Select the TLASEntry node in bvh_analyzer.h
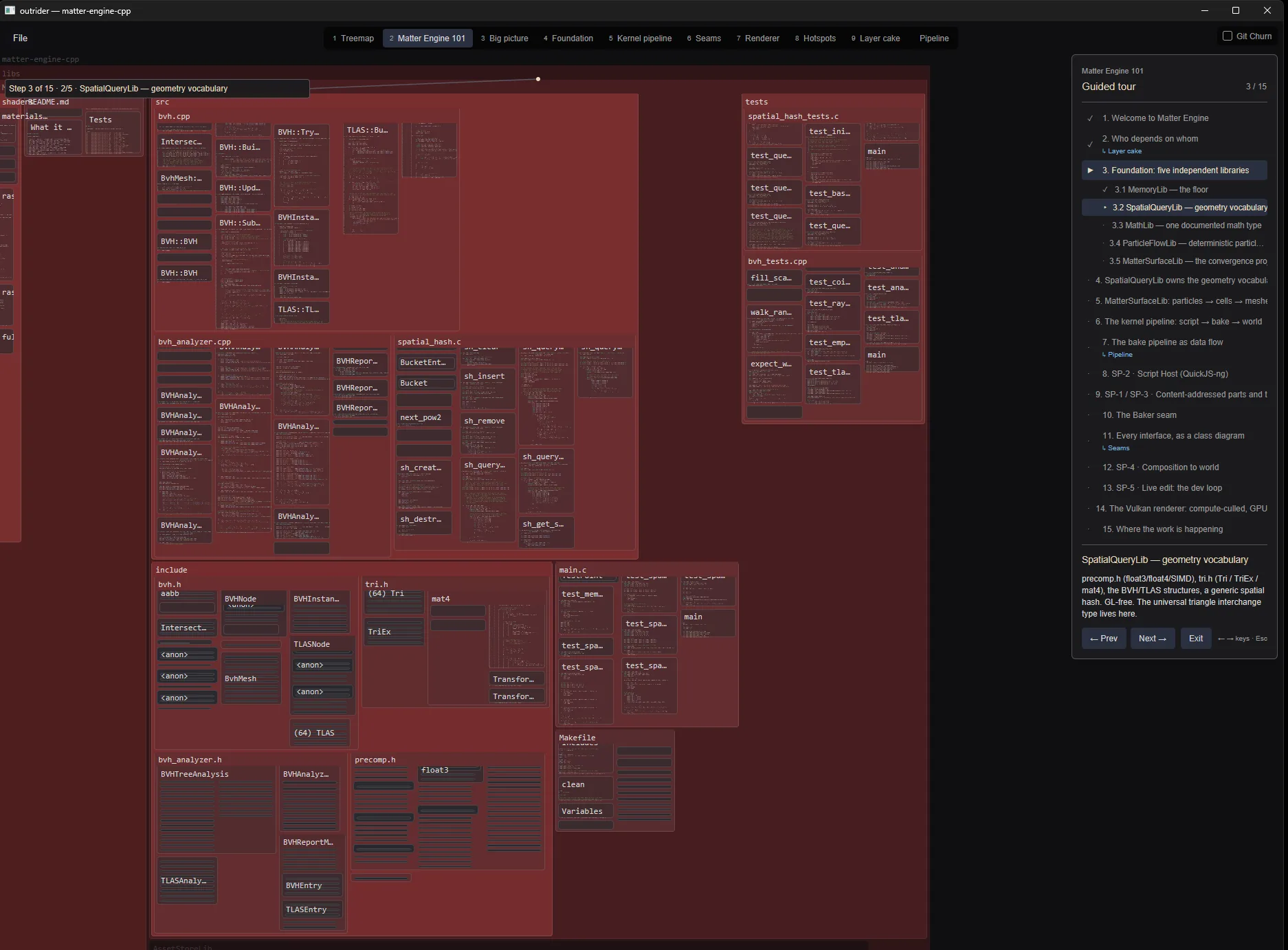The image size is (1288, 950). 313,910
